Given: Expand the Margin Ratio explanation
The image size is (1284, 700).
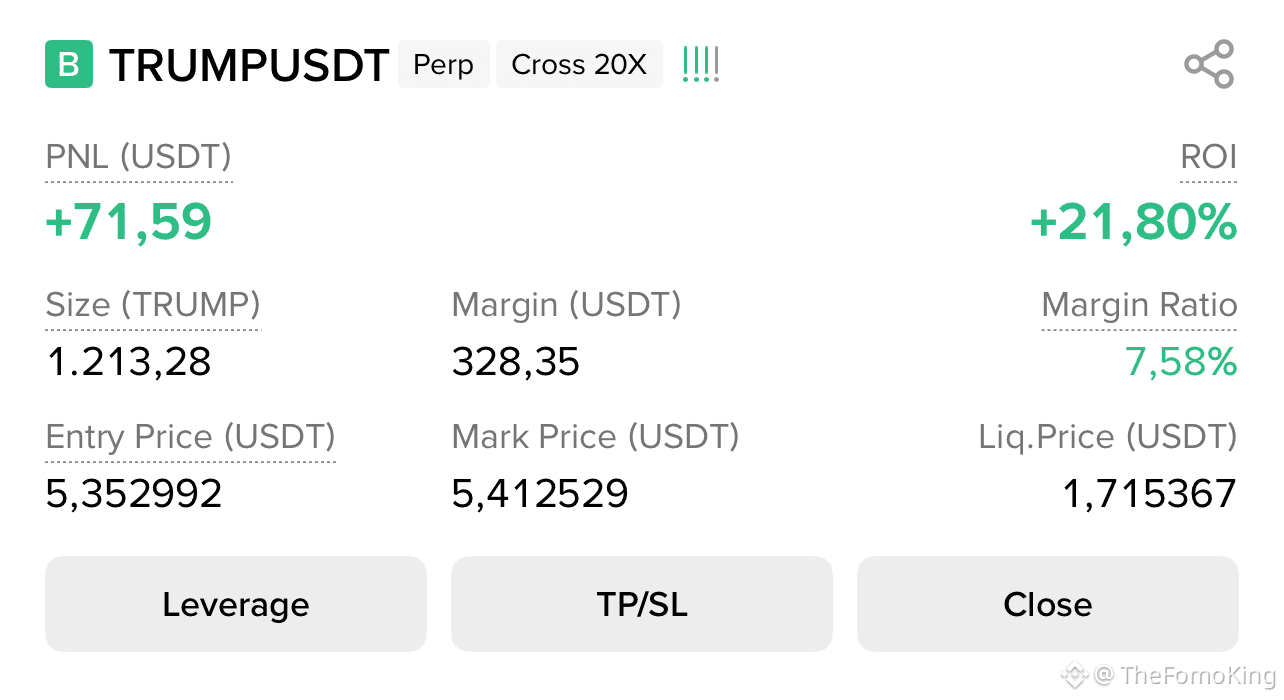Looking at the screenshot, I should click(1139, 305).
